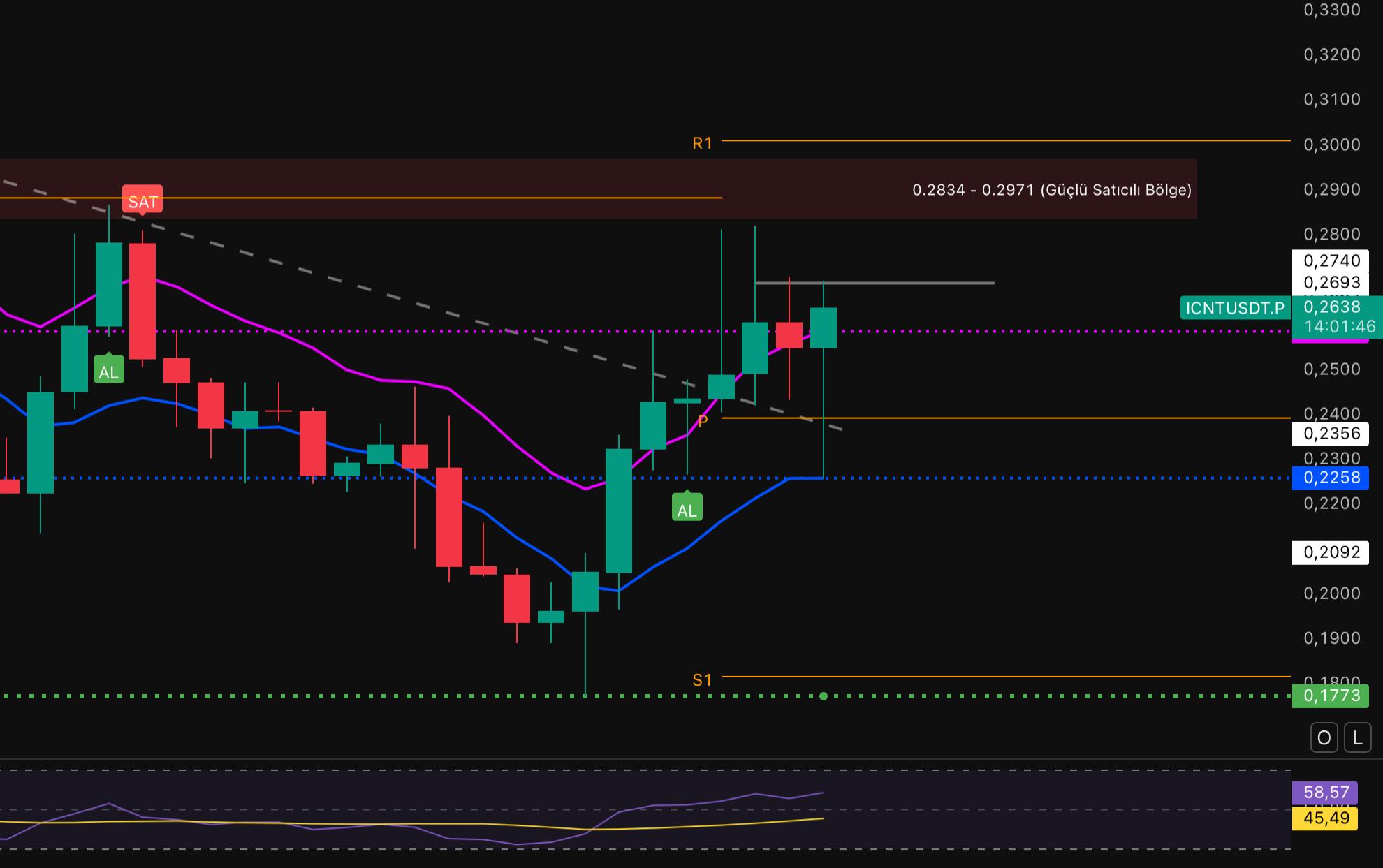This screenshot has width=1383, height=868.
Task: Select the R1 pivot label
Action: (x=702, y=143)
